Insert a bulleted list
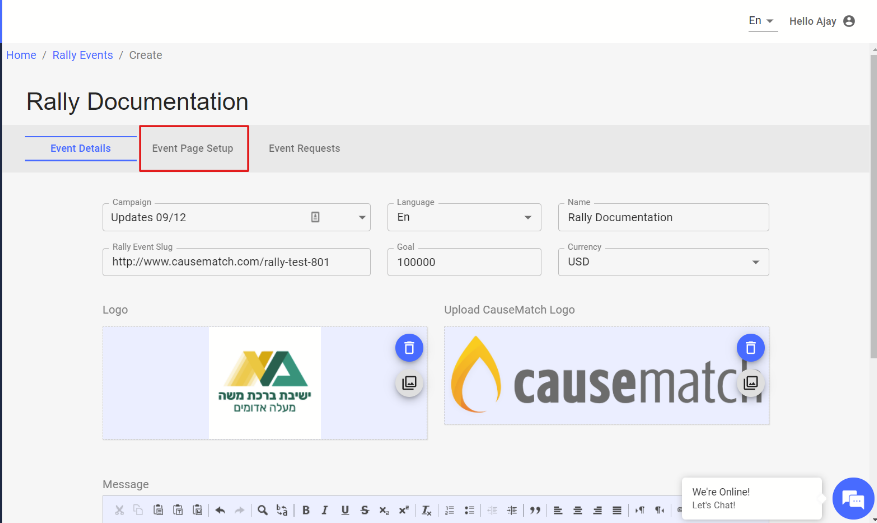877x523 pixels. [469, 510]
